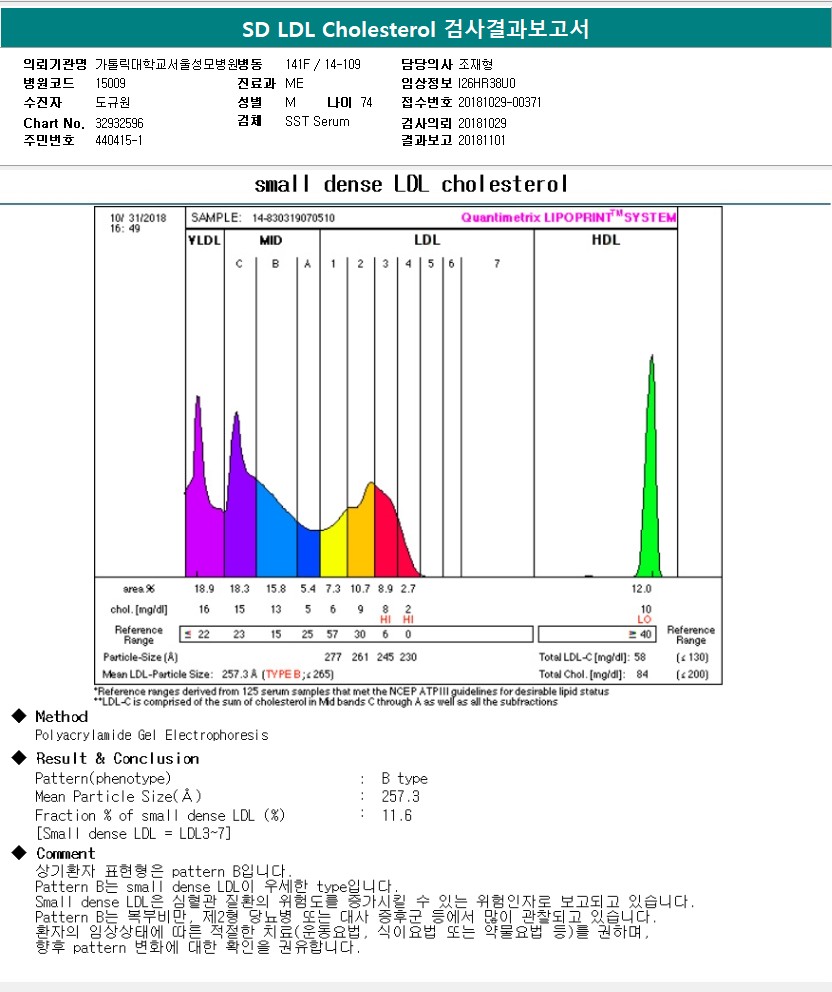The width and height of the screenshot is (832, 992).
Task: Select the area % value 15.8
Action: pyautogui.click(x=276, y=589)
